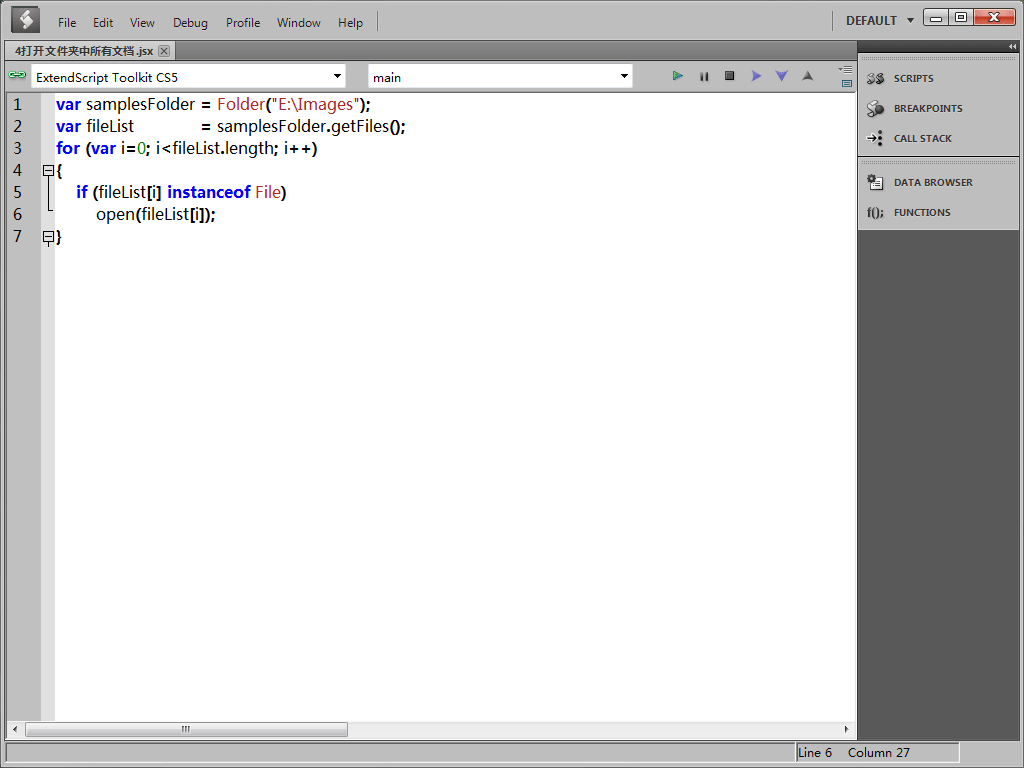Minimize the ExtendScript Toolkit window
The image size is (1024, 768).
[x=936, y=18]
